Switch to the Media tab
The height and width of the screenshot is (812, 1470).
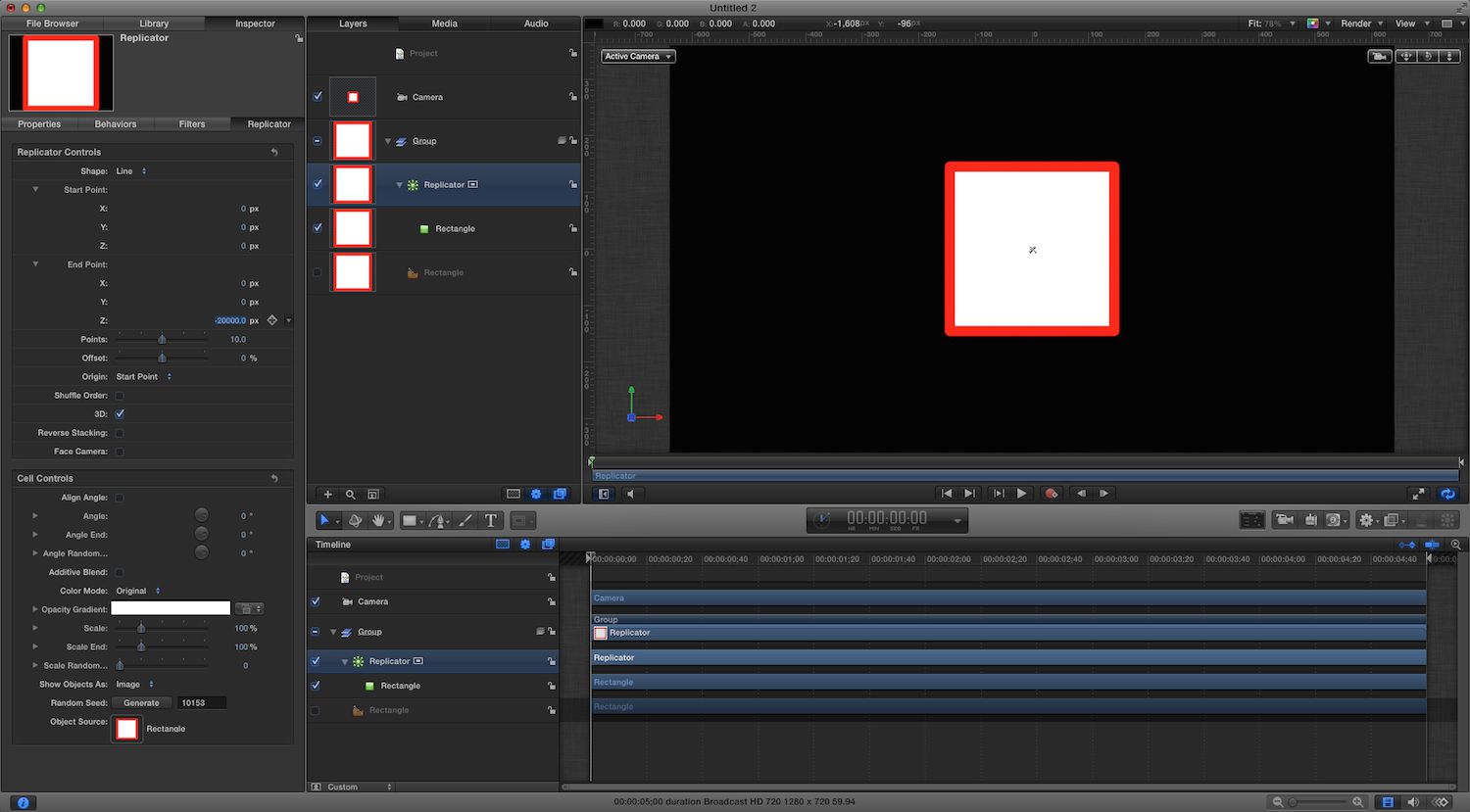(x=445, y=24)
